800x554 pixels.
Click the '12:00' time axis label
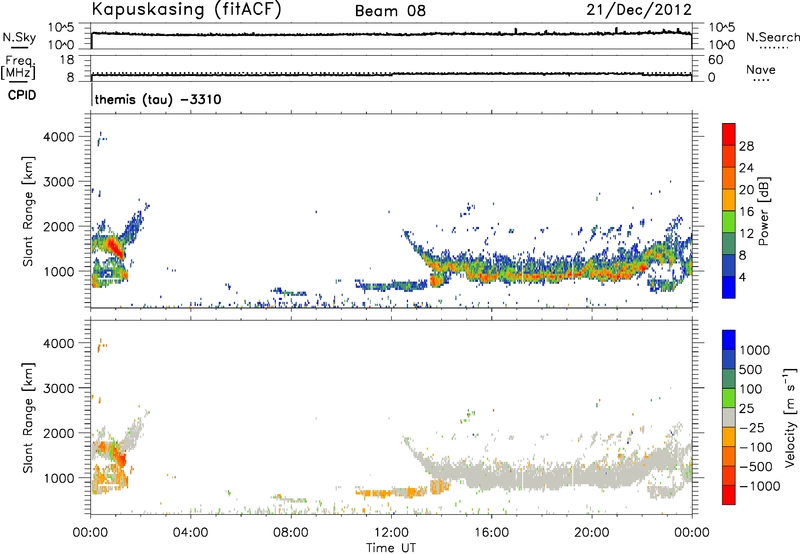coord(391,533)
